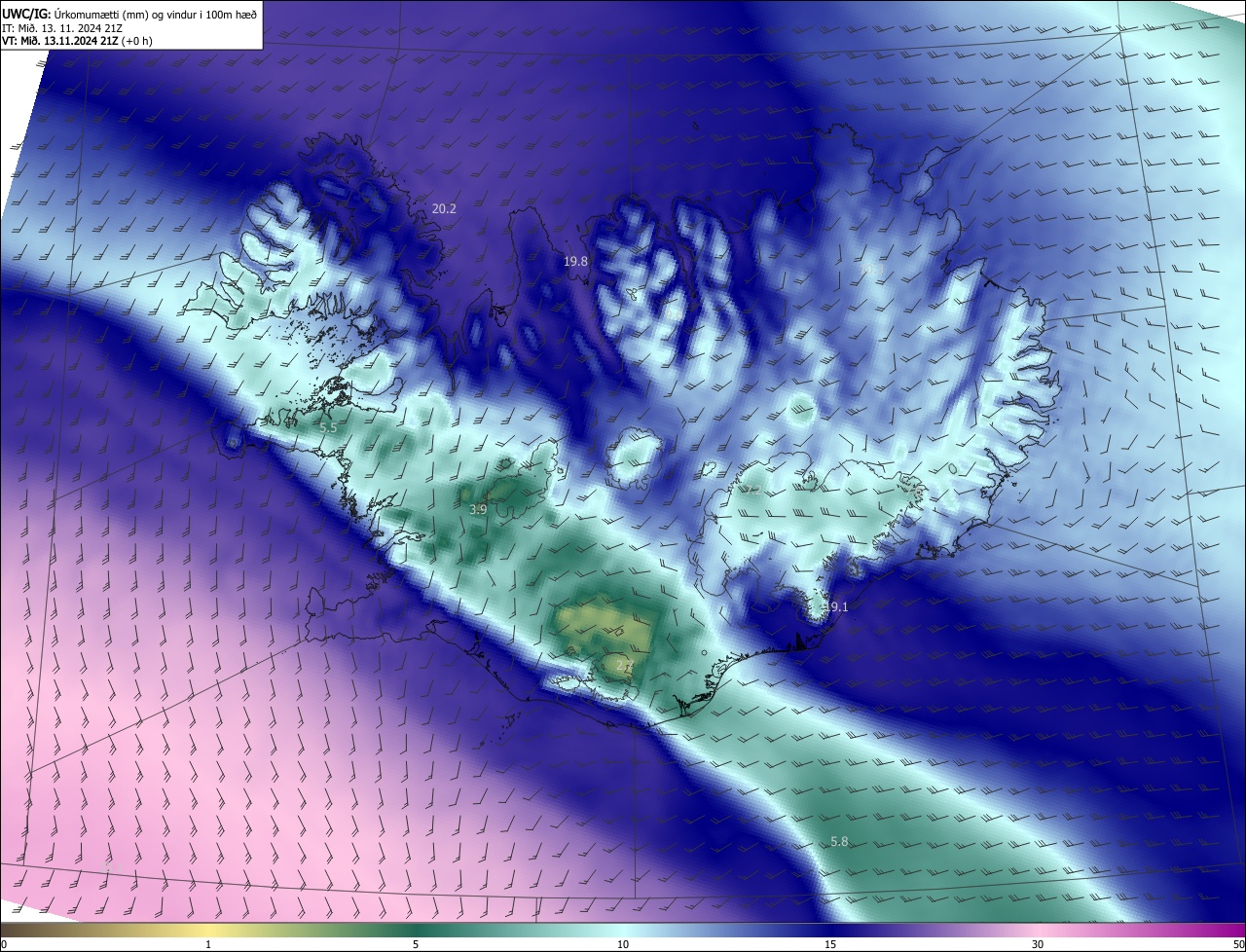Screen dimensions: 1246x952
Task: Select the 5 tick on the color scale
Action: 416,944
